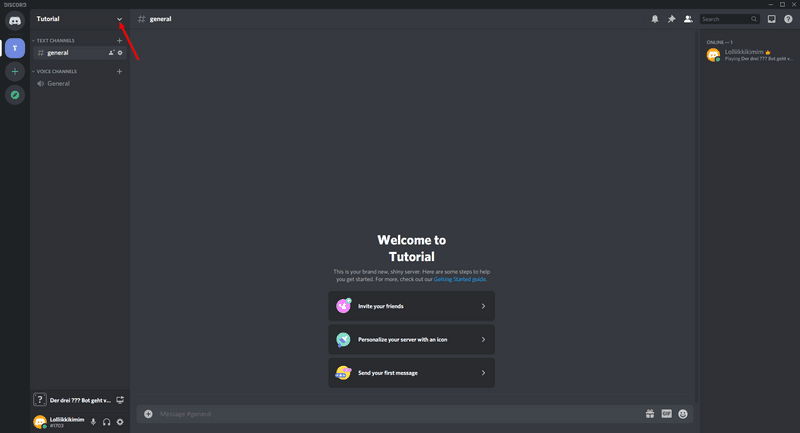Focus the Message #general input box

(398, 414)
